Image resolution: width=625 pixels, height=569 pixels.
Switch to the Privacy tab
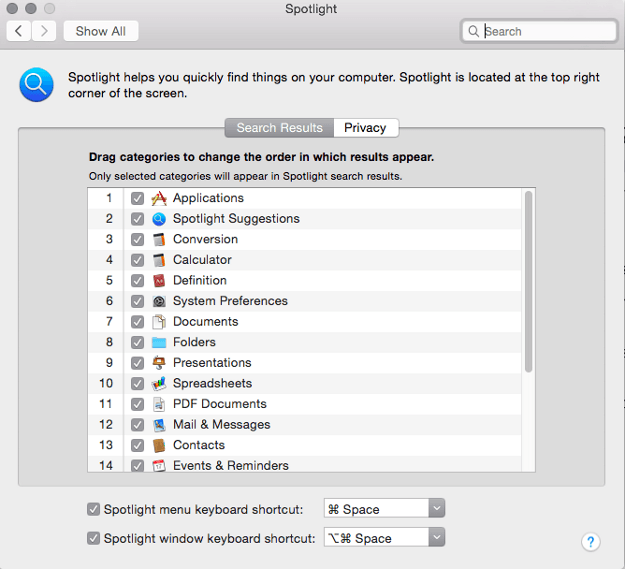pyautogui.click(x=366, y=128)
